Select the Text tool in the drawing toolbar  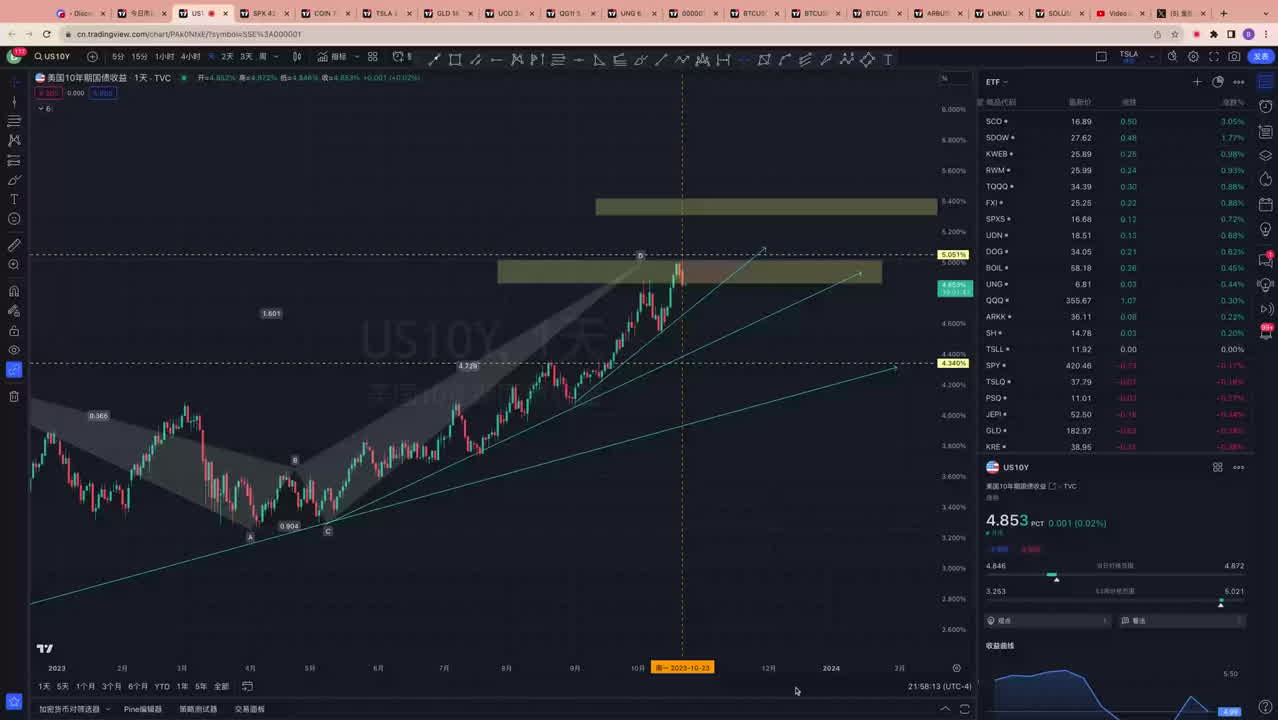point(14,199)
